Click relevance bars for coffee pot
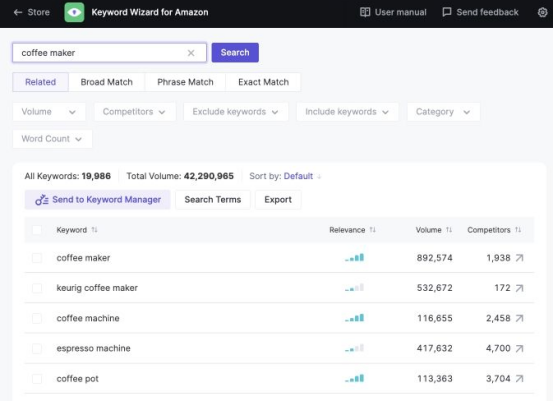This screenshot has height=402, width=554. [x=354, y=379]
